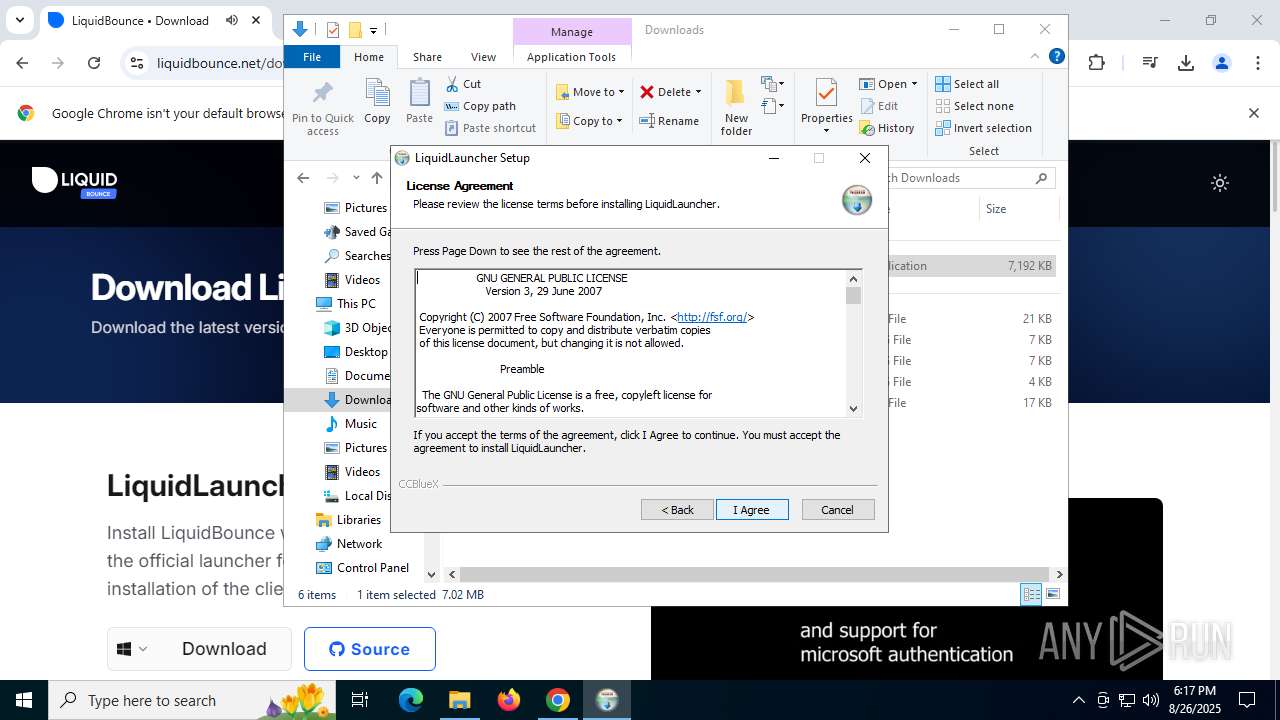Open the File tab in Explorer
1280x720 pixels.
[312, 57]
